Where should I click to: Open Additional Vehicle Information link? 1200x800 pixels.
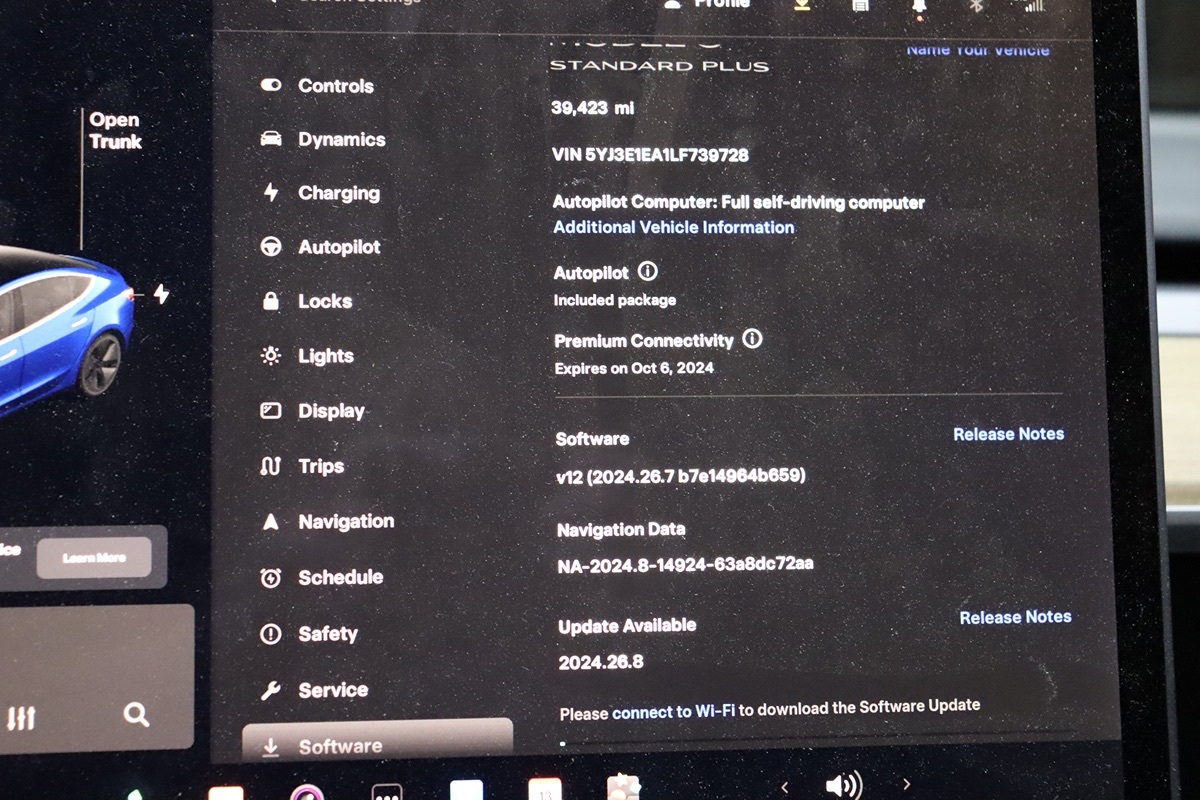click(674, 227)
